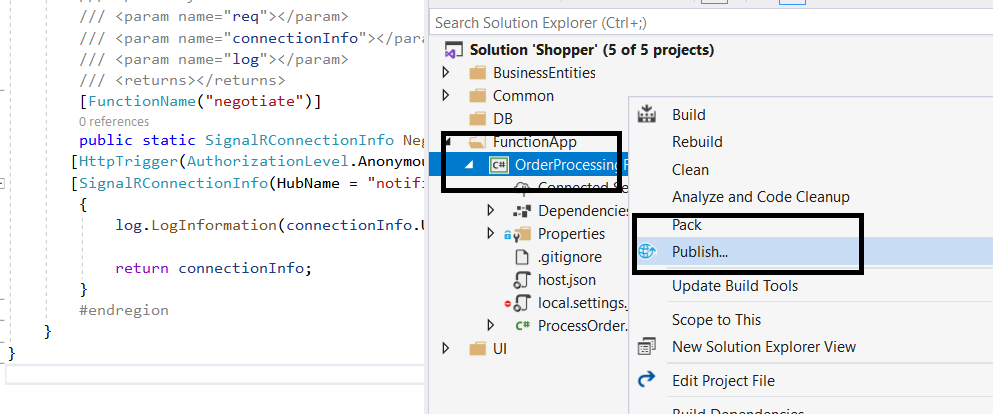Click the .gitignore file icon

click(521, 257)
